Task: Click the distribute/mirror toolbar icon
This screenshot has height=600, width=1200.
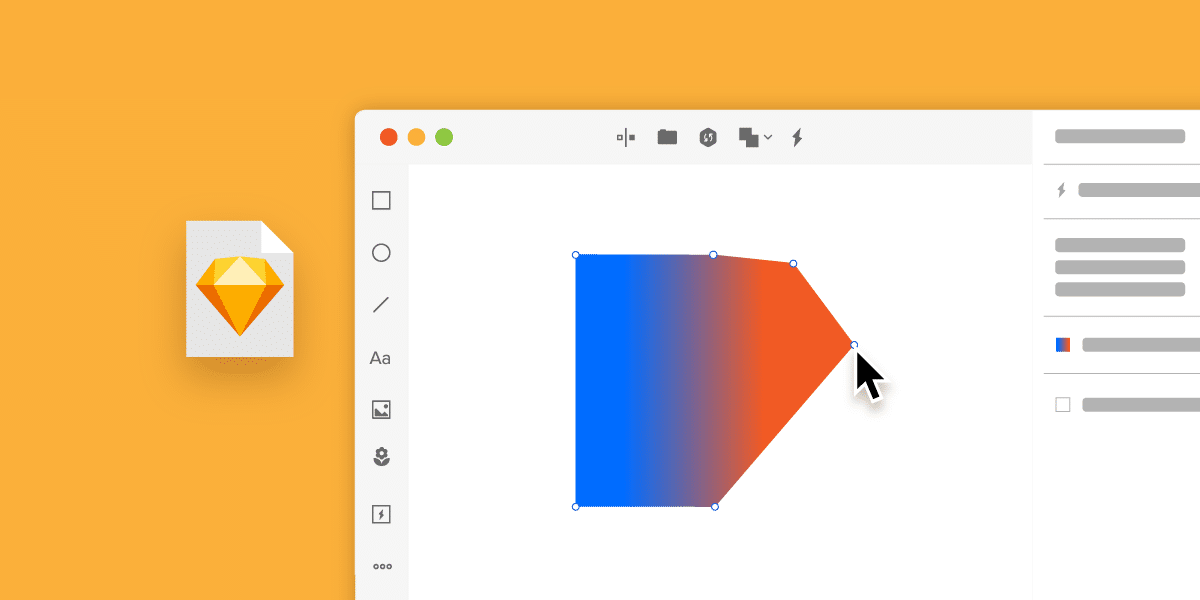Action: (626, 137)
